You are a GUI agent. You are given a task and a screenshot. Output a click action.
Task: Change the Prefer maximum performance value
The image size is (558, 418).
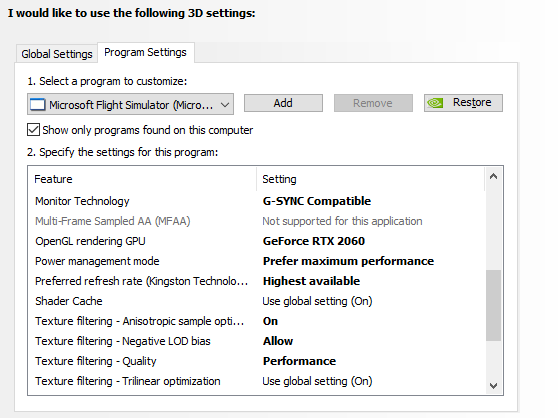348,261
